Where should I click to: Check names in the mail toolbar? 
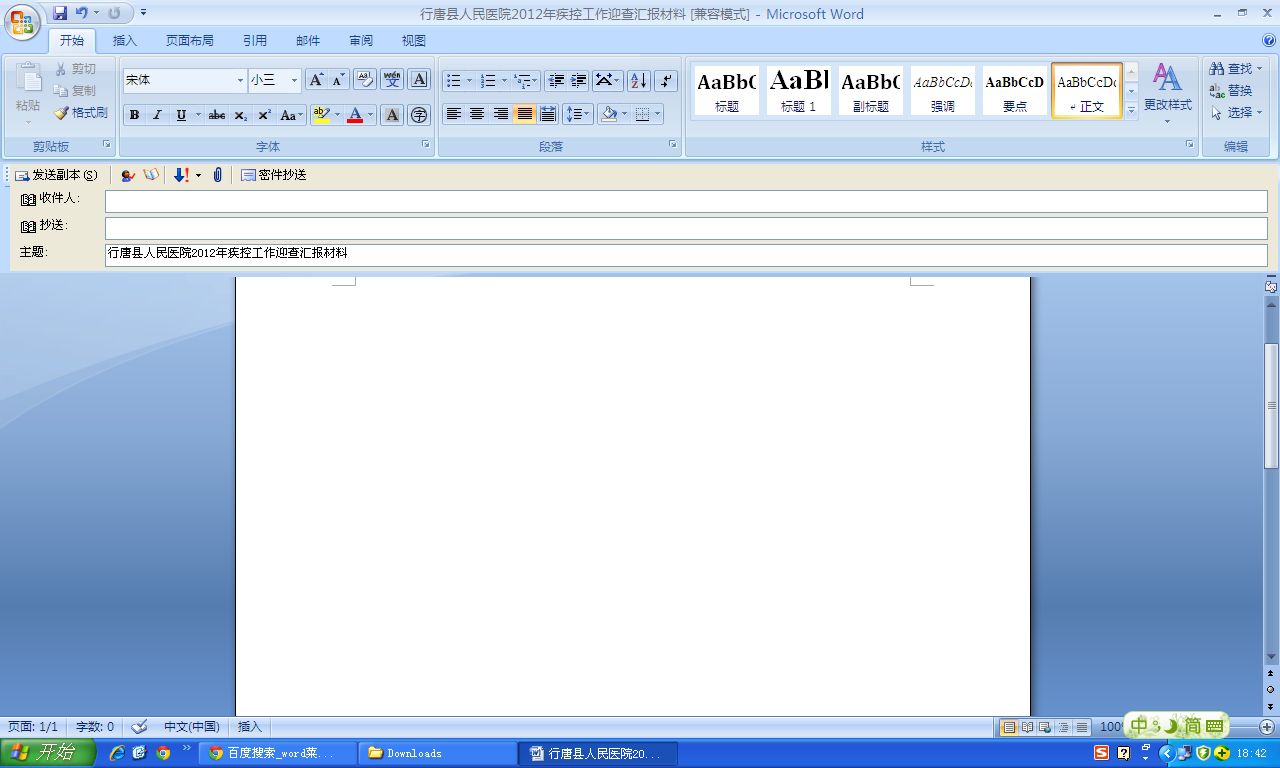point(128,175)
